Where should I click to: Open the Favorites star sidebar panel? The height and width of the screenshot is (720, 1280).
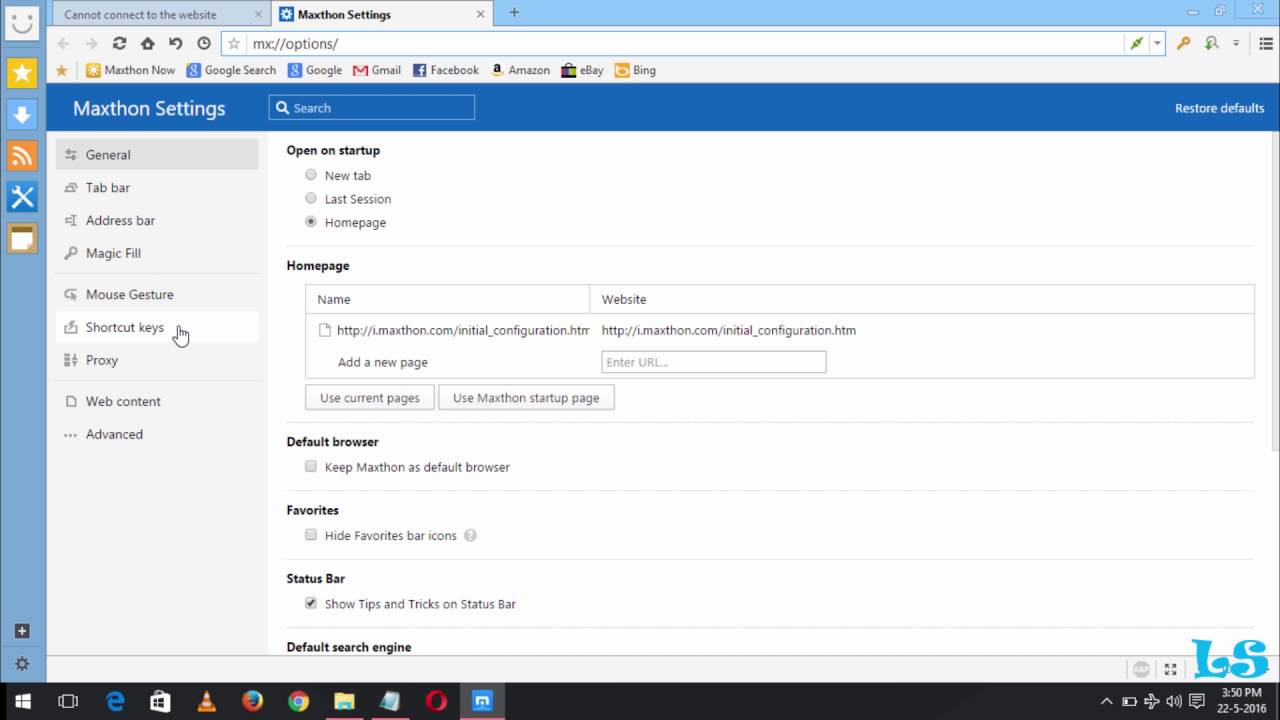pyautogui.click(x=22, y=72)
